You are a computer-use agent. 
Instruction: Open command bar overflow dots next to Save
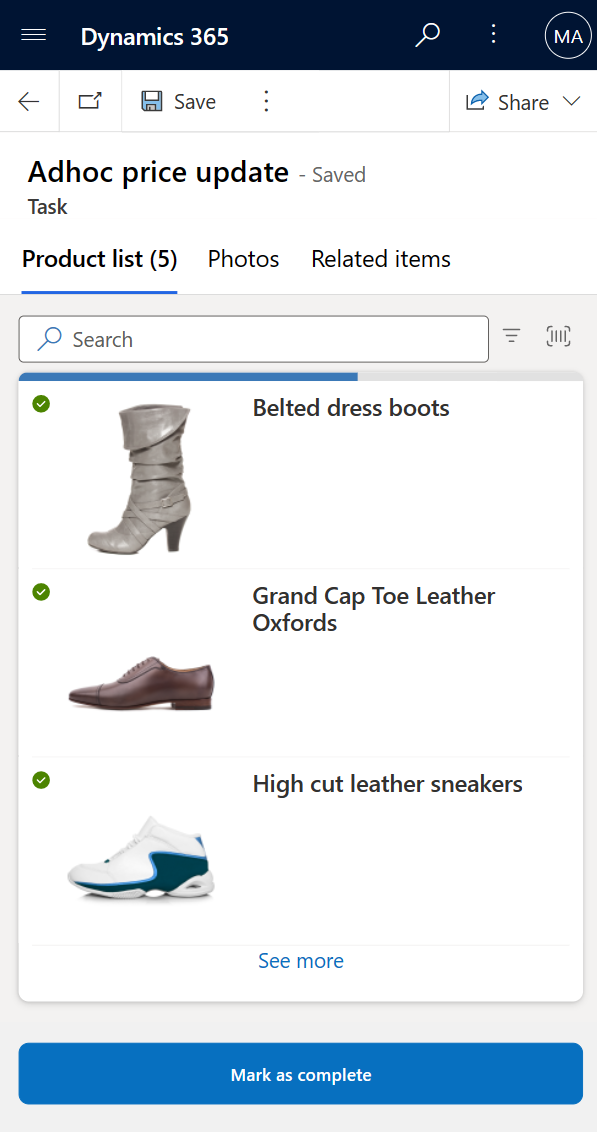tap(266, 102)
